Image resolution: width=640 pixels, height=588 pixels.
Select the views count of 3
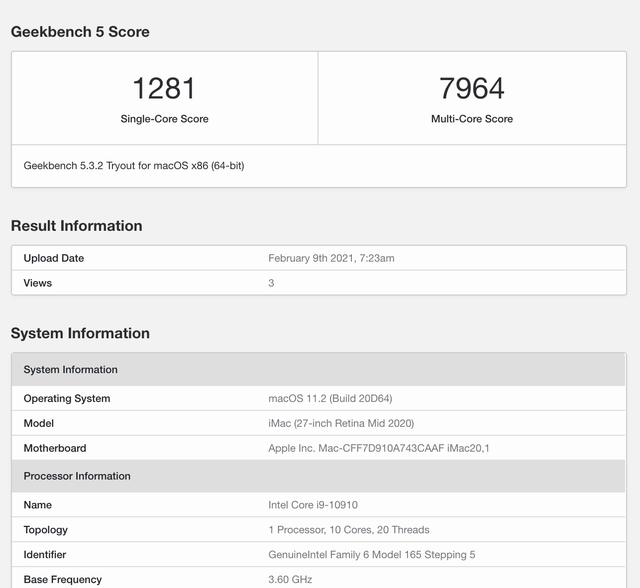pyautogui.click(x=271, y=283)
